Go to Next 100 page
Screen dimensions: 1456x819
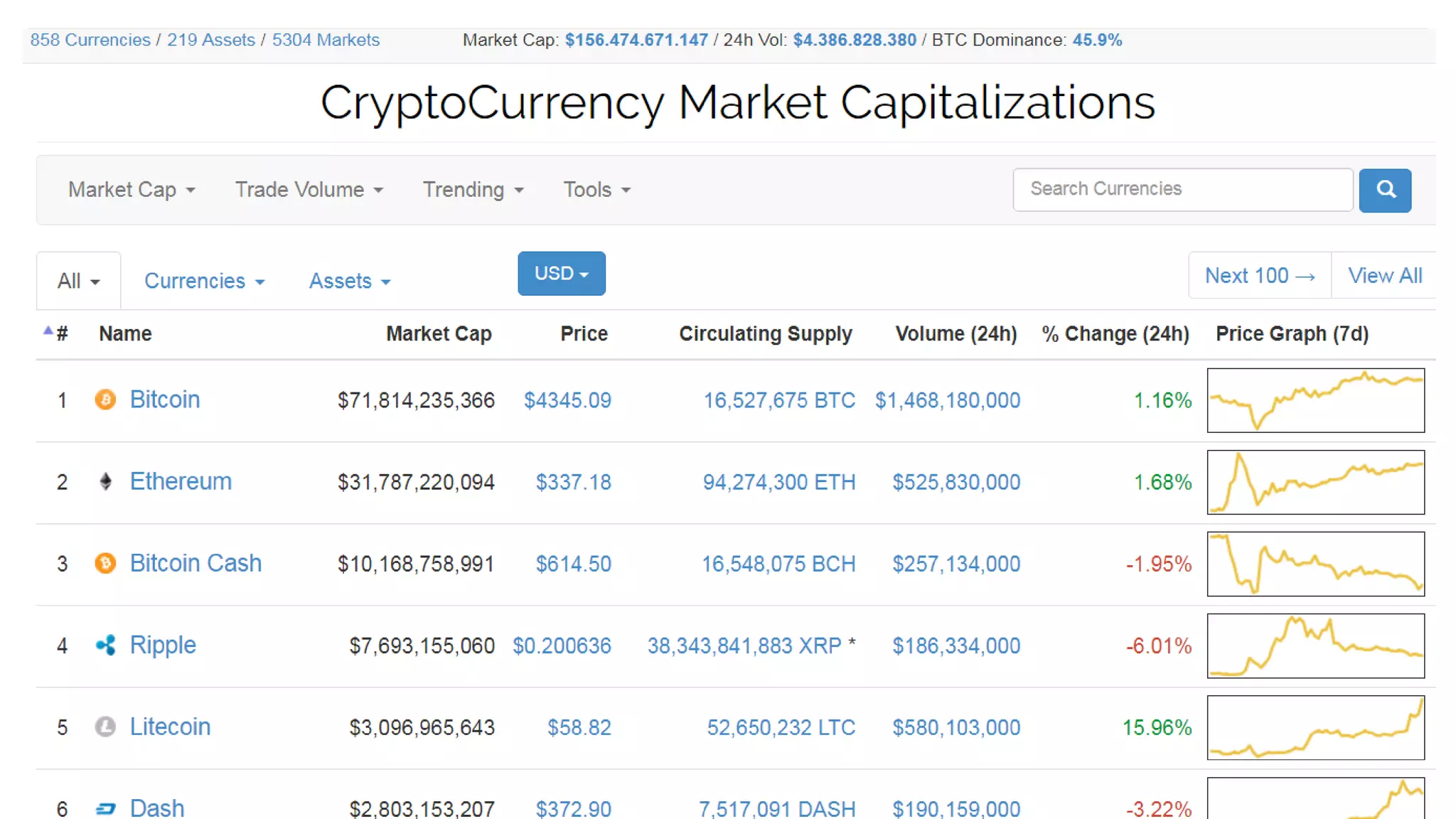pyautogui.click(x=1259, y=276)
